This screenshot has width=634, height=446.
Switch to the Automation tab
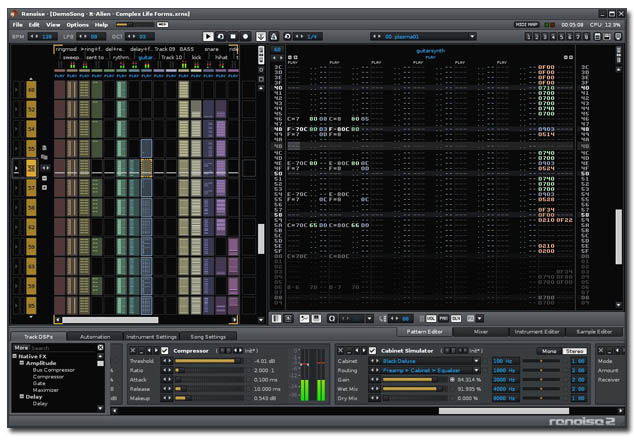coord(95,336)
